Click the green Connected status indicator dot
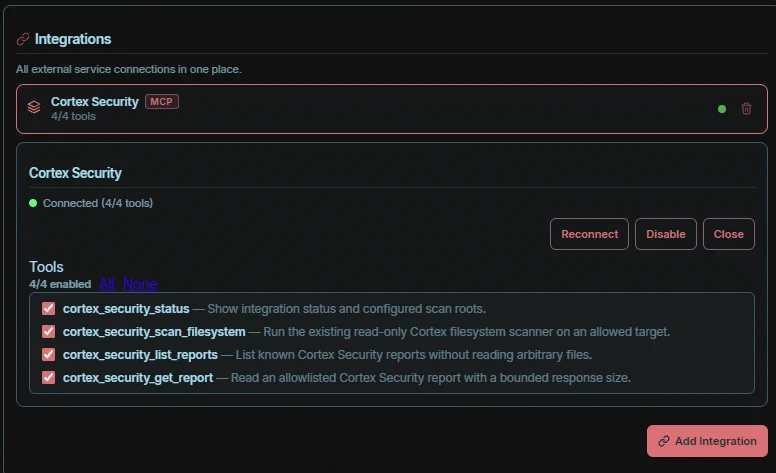 (33, 203)
